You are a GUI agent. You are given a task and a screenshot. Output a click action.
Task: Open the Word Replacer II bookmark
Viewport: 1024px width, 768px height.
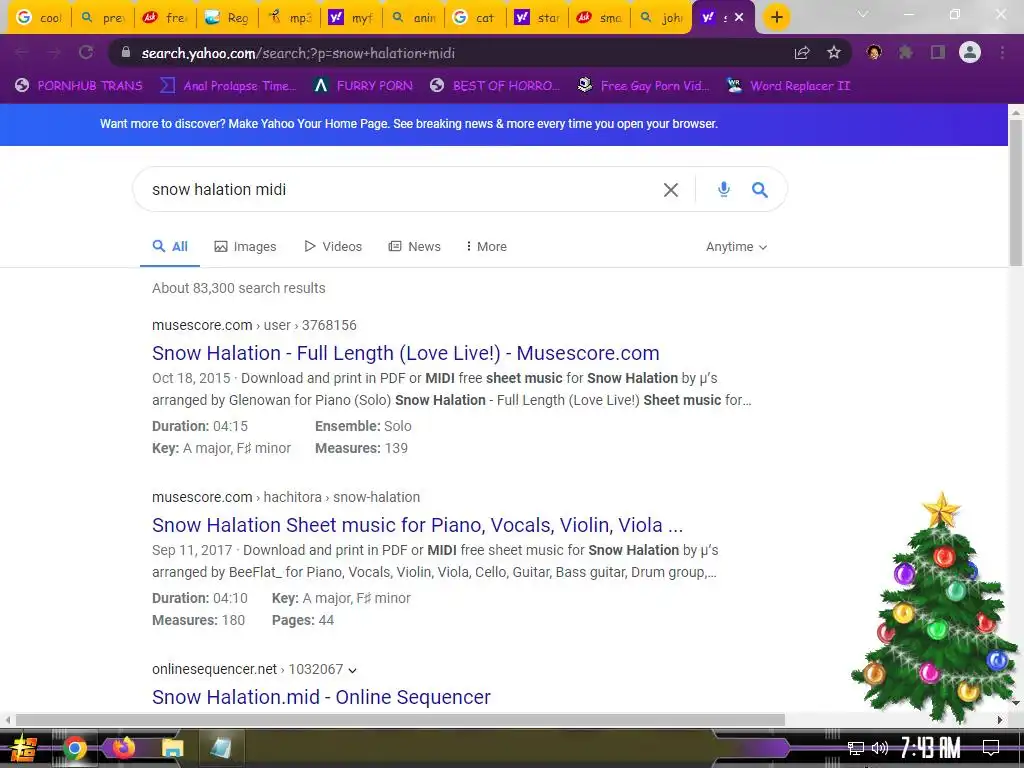pos(789,86)
